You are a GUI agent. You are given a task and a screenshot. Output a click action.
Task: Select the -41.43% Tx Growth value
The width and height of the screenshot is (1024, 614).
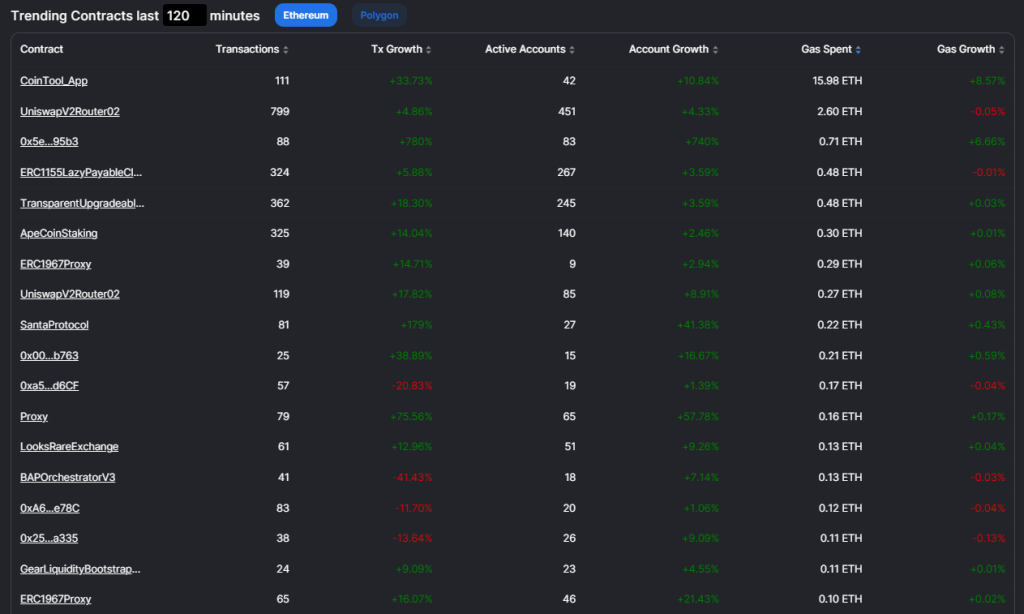(412, 477)
